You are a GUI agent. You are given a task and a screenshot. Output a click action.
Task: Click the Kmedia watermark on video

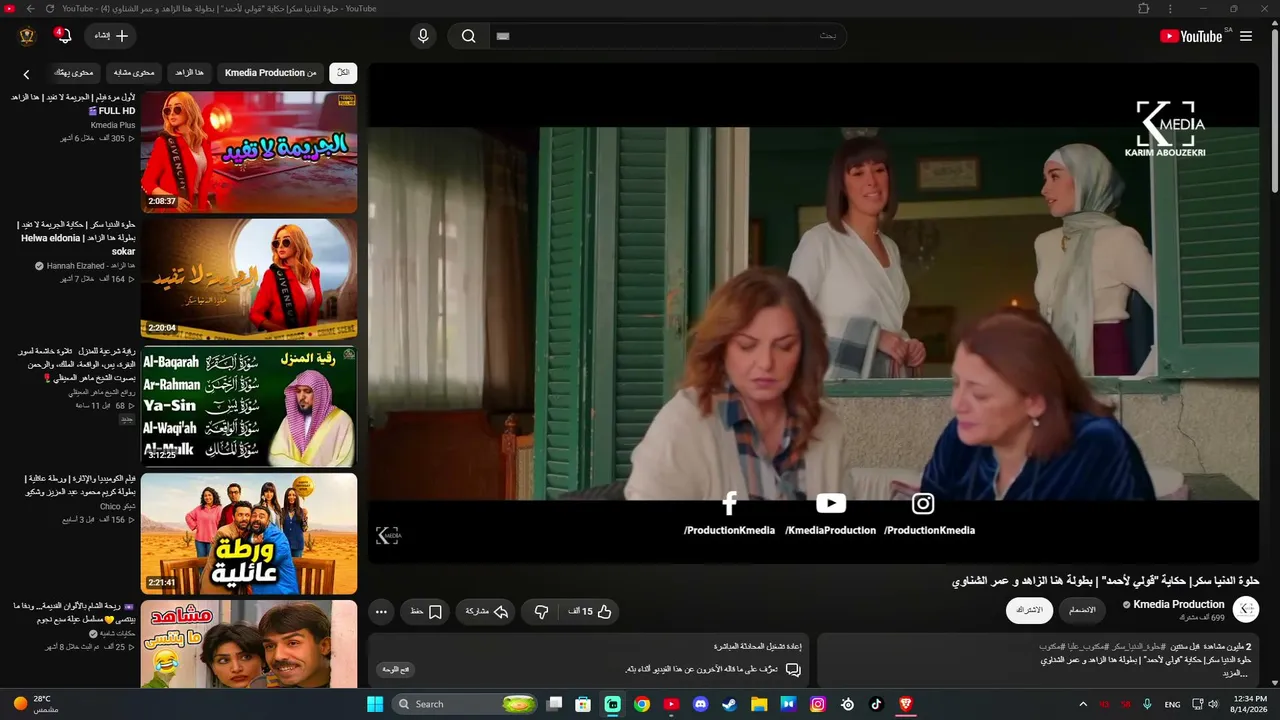388,536
